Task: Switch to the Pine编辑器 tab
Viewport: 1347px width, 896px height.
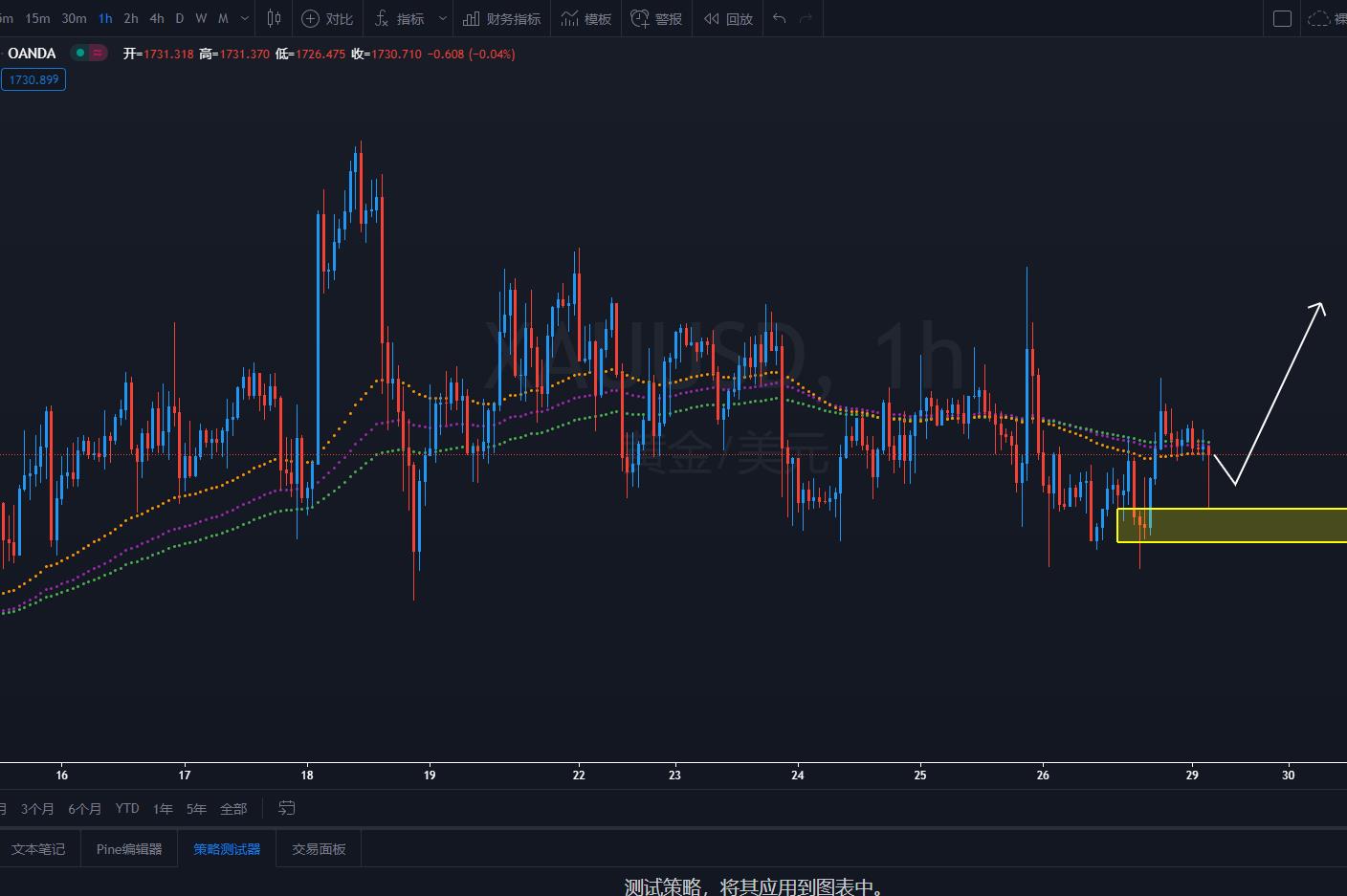Action: pyautogui.click(x=129, y=848)
